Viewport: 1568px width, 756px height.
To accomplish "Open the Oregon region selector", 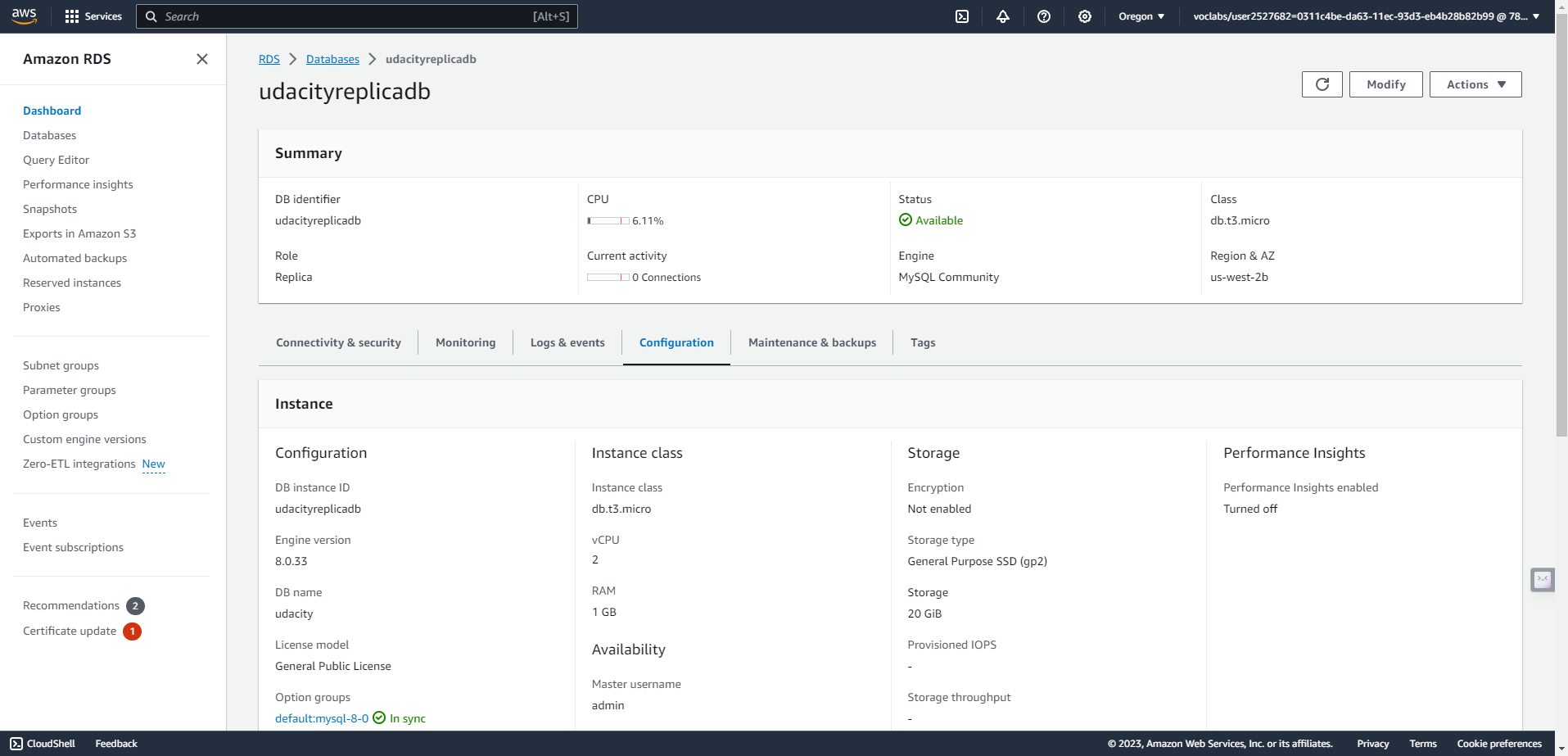I will tap(1141, 16).
